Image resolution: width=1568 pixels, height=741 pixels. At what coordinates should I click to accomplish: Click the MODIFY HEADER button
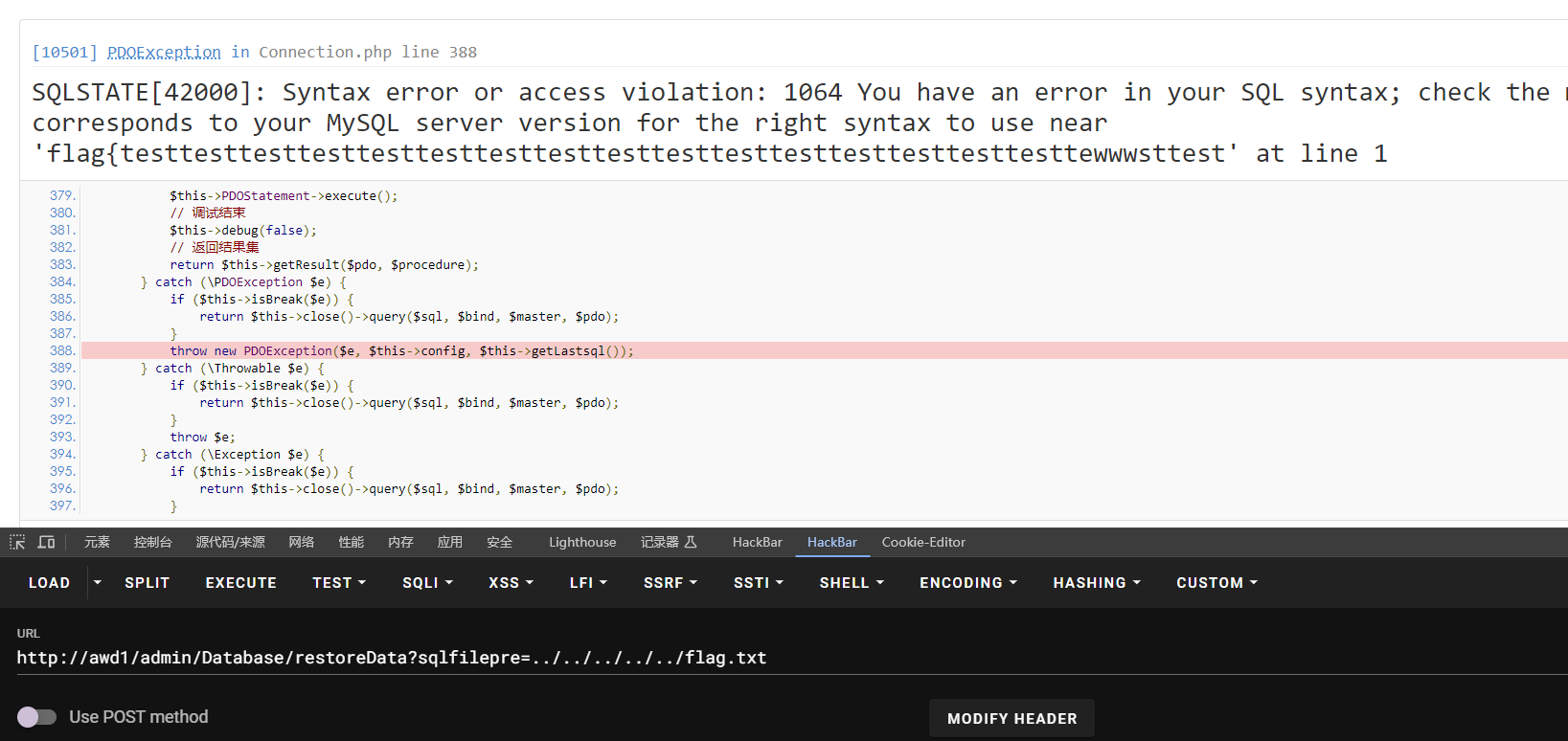click(x=1011, y=718)
